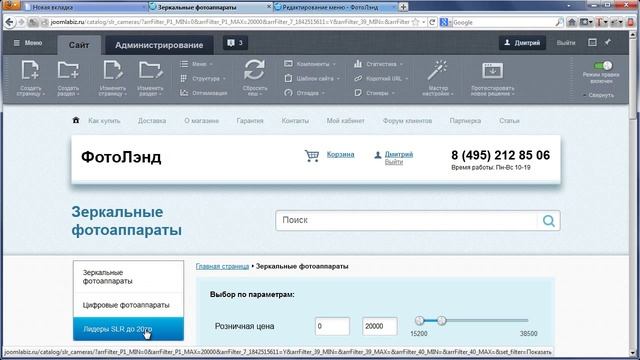Click the home icon in site menu
The height and width of the screenshot is (360, 640).
[76, 120]
